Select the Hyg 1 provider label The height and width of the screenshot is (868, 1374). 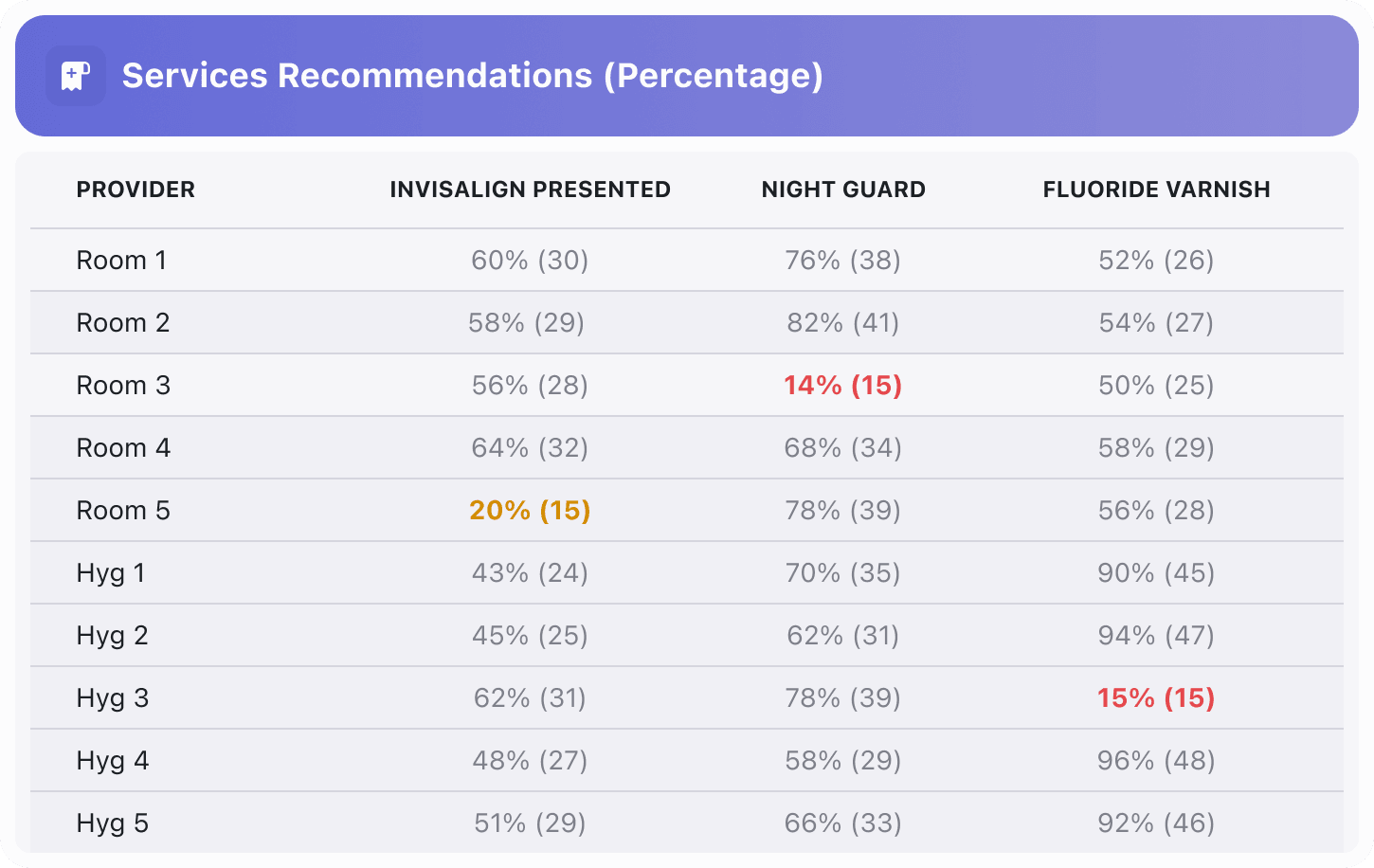click(111, 573)
